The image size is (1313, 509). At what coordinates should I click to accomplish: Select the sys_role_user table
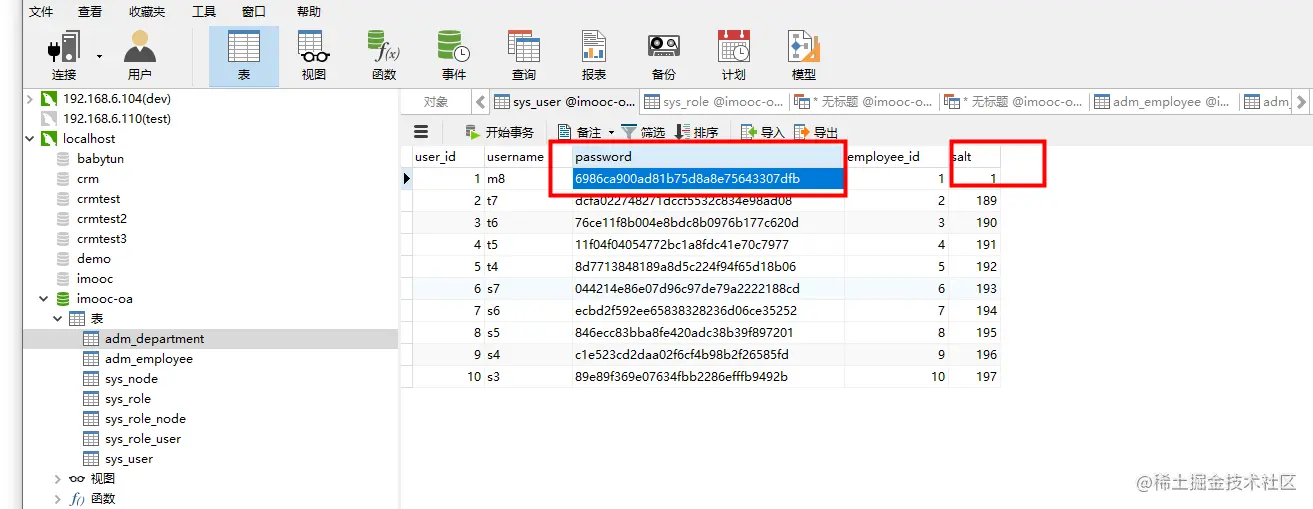143,439
